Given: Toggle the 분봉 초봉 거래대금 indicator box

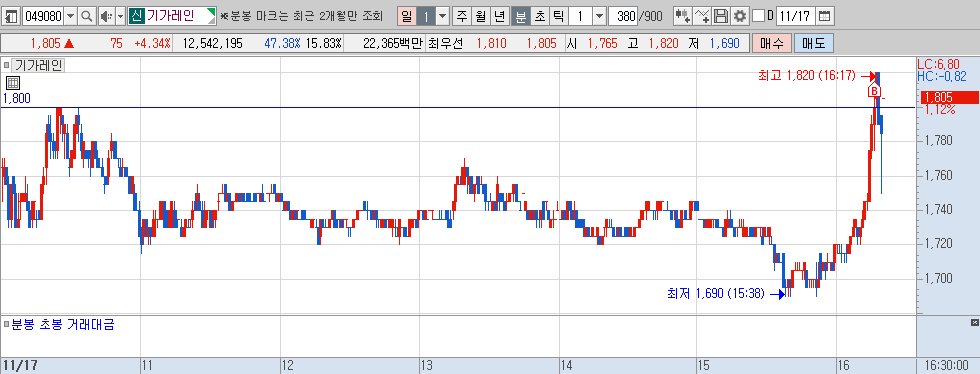Looking at the screenshot, I should [x=7, y=325].
